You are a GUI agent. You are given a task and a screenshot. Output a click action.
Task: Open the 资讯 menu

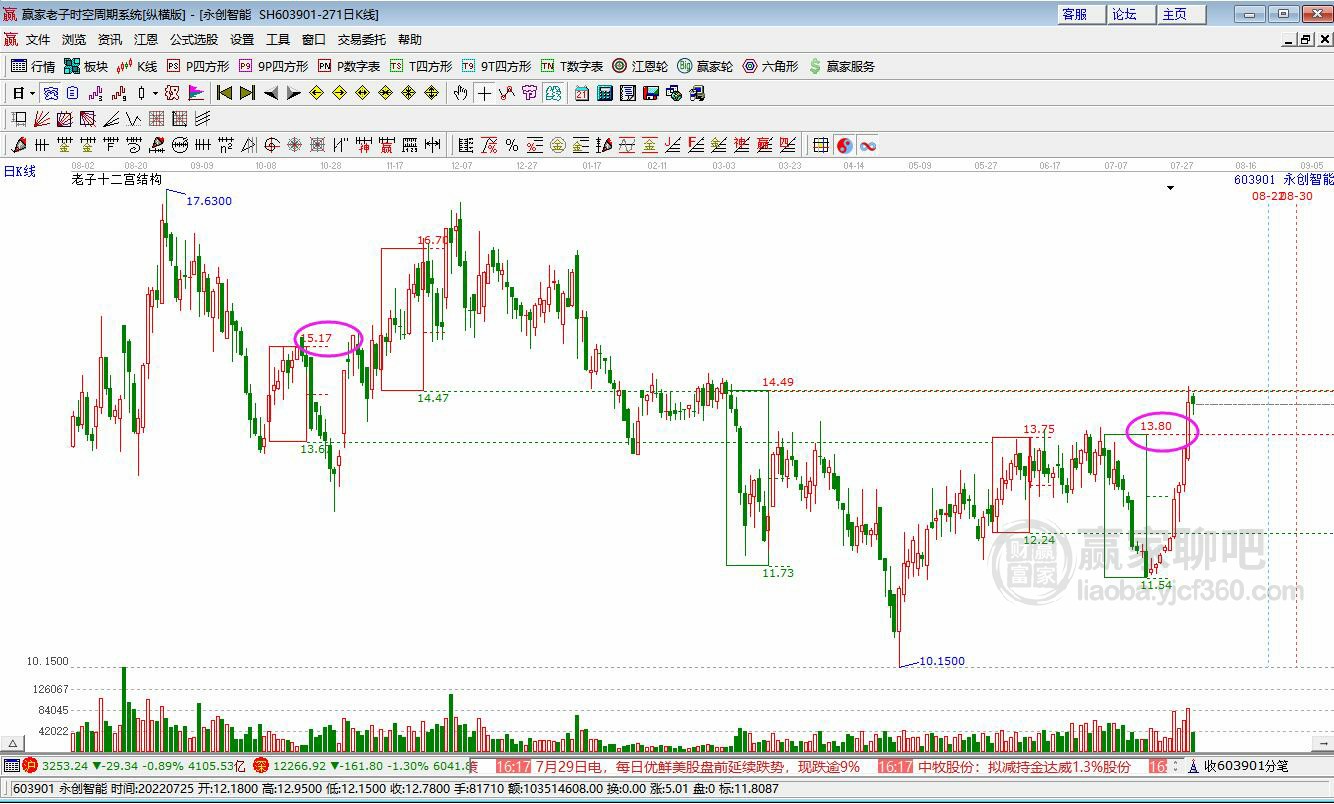click(110, 40)
